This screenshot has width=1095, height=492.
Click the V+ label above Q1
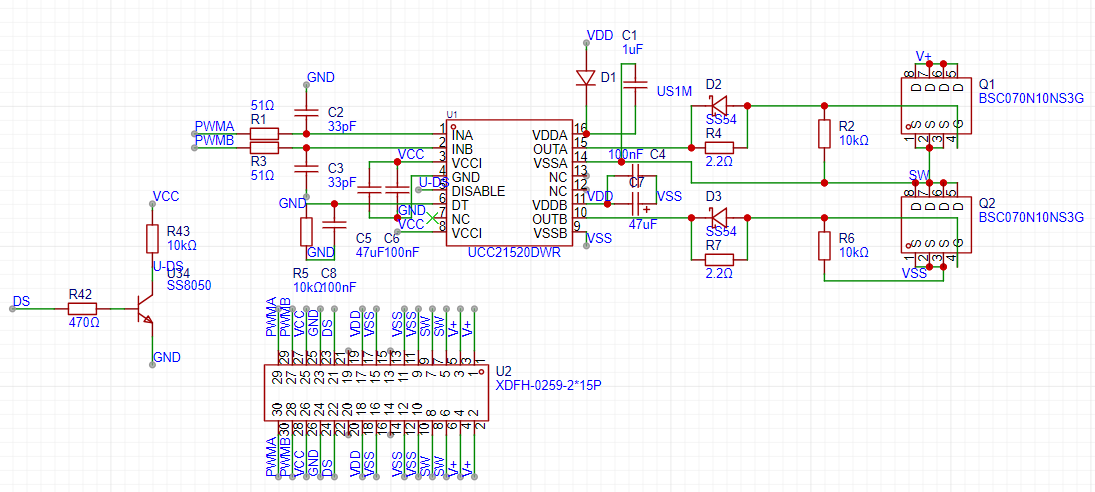(923, 57)
